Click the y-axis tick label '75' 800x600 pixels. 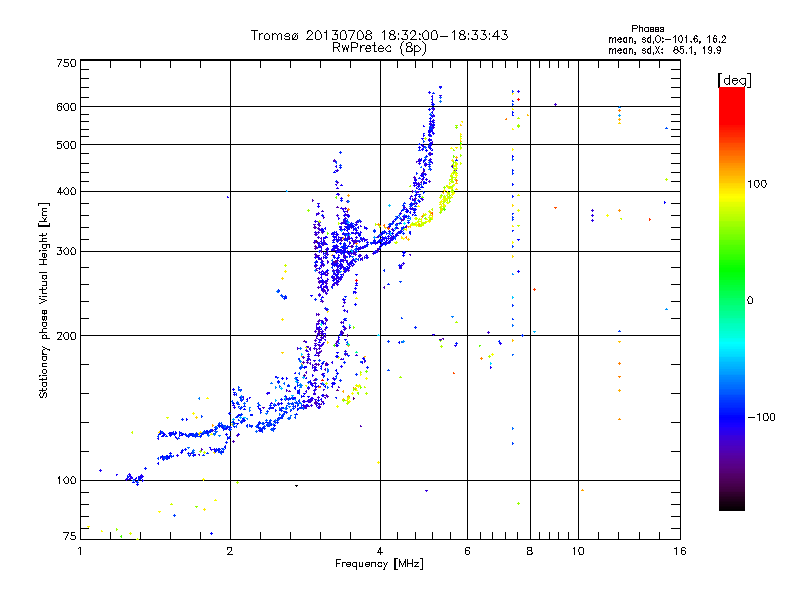coord(70,536)
